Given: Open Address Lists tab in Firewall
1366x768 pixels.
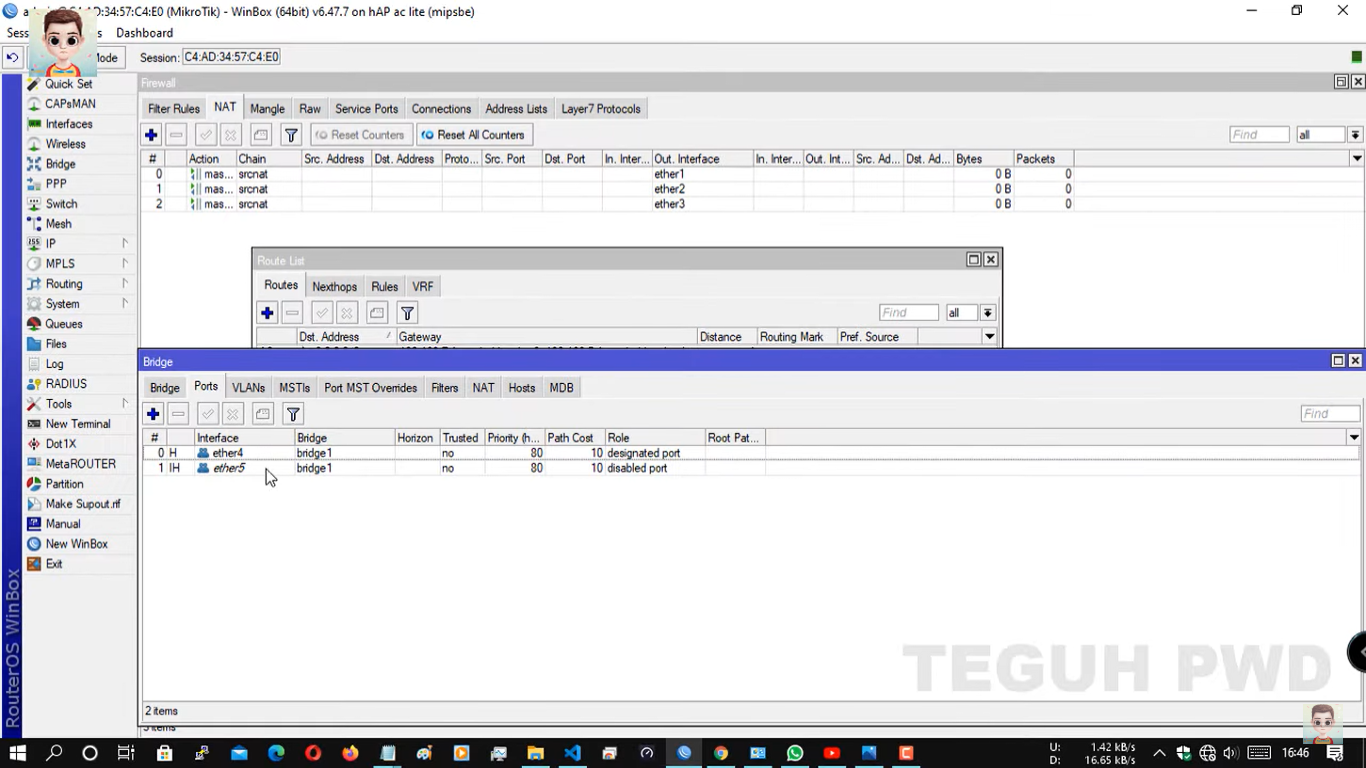Looking at the screenshot, I should pos(516,109).
